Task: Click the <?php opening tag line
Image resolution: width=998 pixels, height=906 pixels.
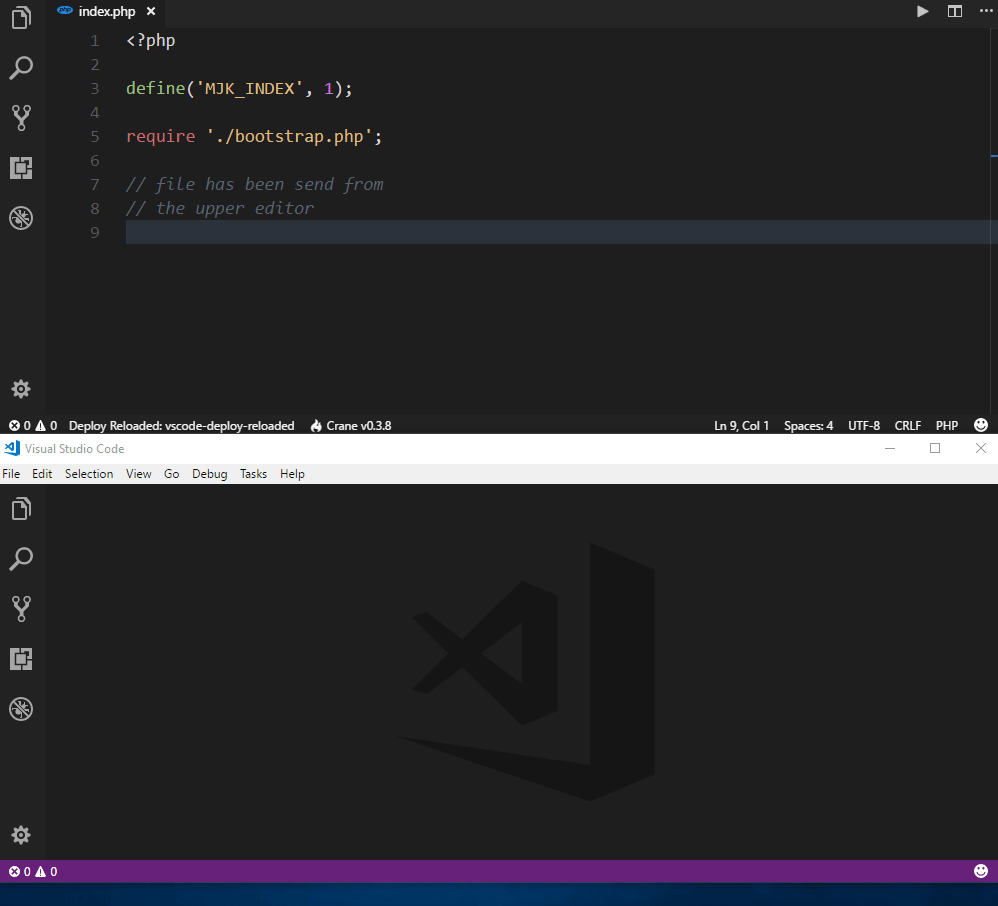Action: click(151, 40)
